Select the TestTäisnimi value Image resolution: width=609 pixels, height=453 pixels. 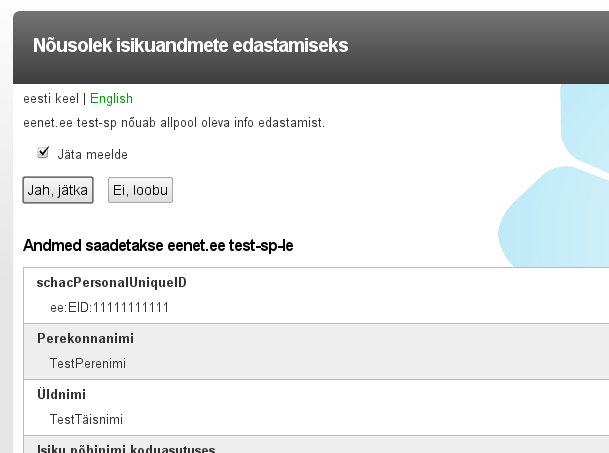tap(88, 419)
